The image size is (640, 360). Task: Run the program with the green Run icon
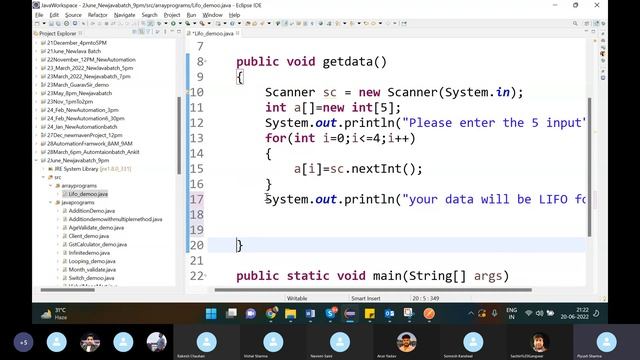click(173, 24)
